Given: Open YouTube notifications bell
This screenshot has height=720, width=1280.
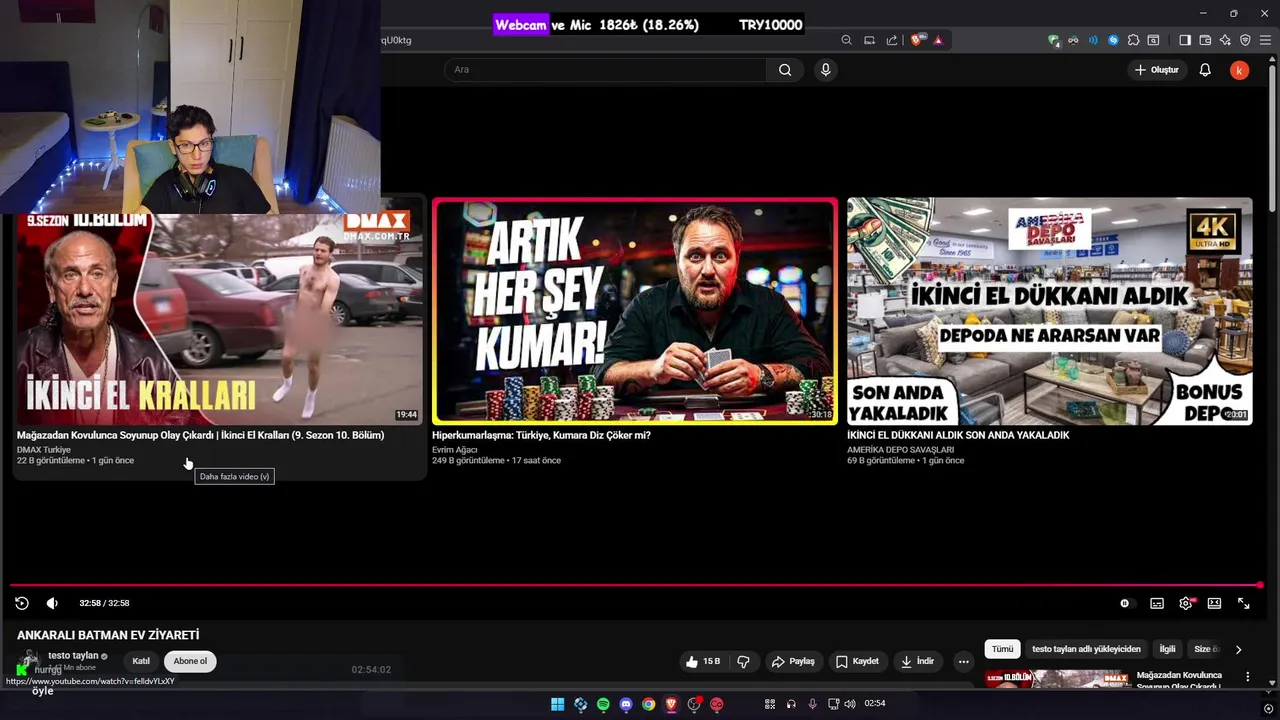Looking at the screenshot, I should point(1205,70).
